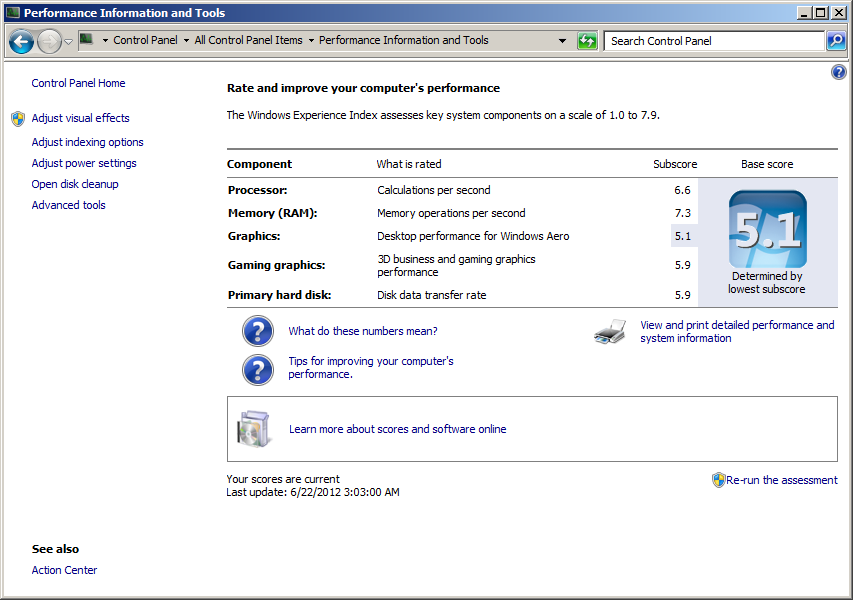The width and height of the screenshot is (853, 600).
Task: Open 'What do these numbers mean?' link
Action: pyautogui.click(x=363, y=331)
